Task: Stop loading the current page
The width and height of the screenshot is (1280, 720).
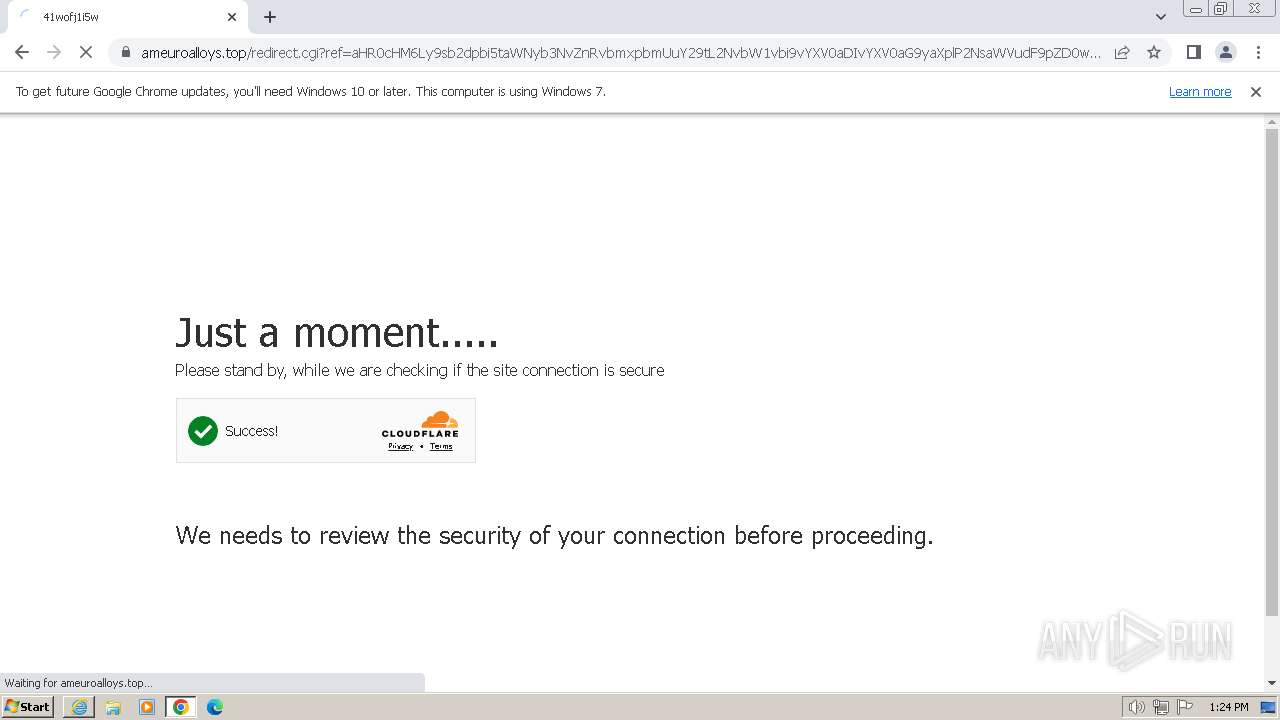Action: (x=86, y=52)
